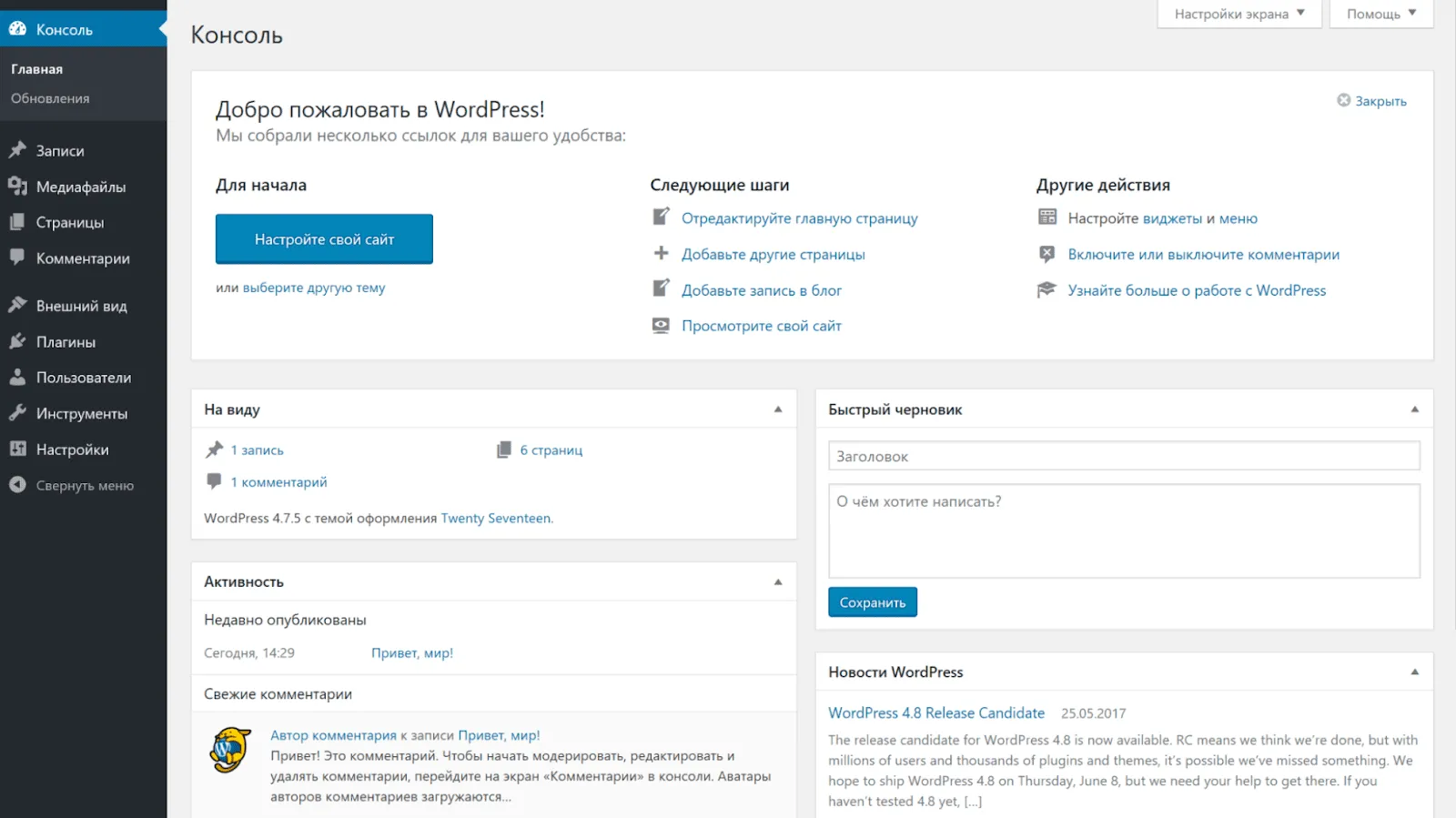The width and height of the screenshot is (1456, 818).
Task: Click the X icon beside Закрыть
Action: point(1343,100)
